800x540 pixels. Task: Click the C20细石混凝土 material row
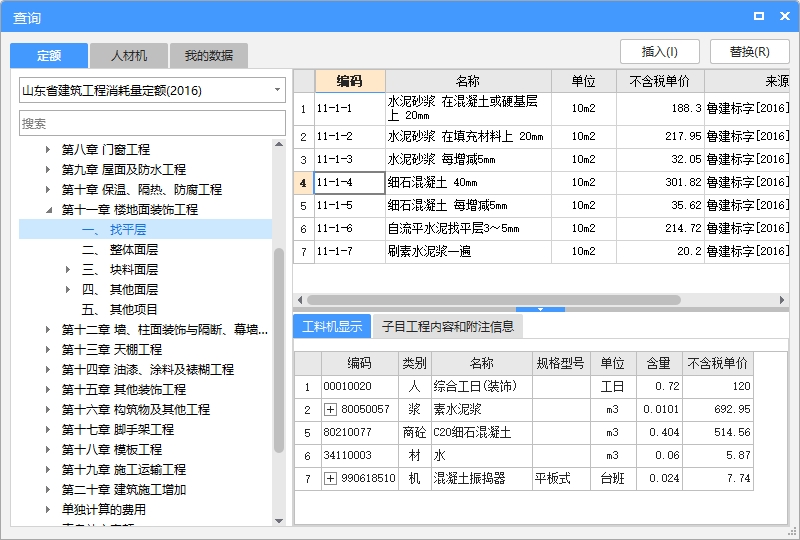[x=523, y=432]
